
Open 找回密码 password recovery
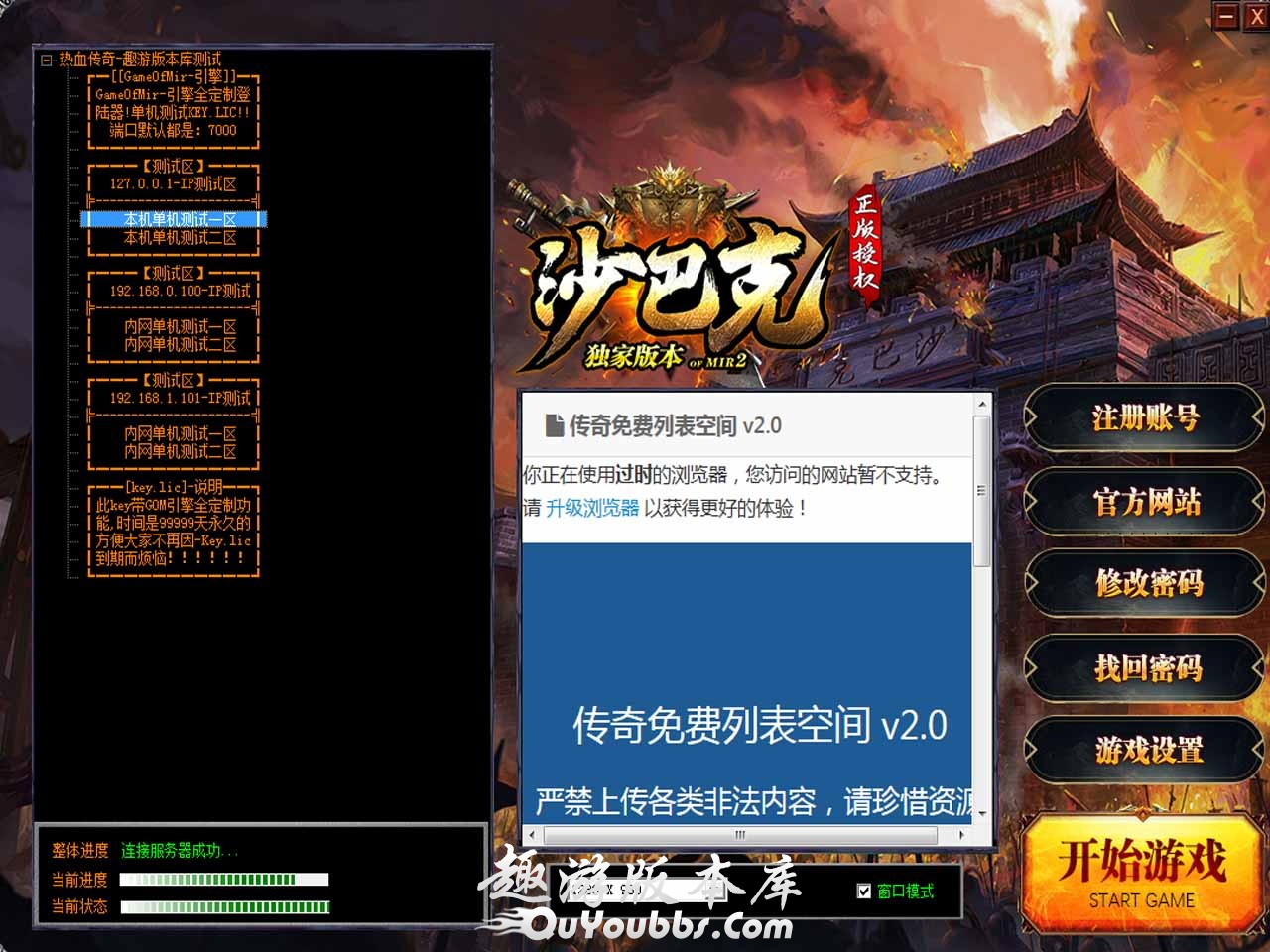pyautogui.click(x=1145, y=668)
